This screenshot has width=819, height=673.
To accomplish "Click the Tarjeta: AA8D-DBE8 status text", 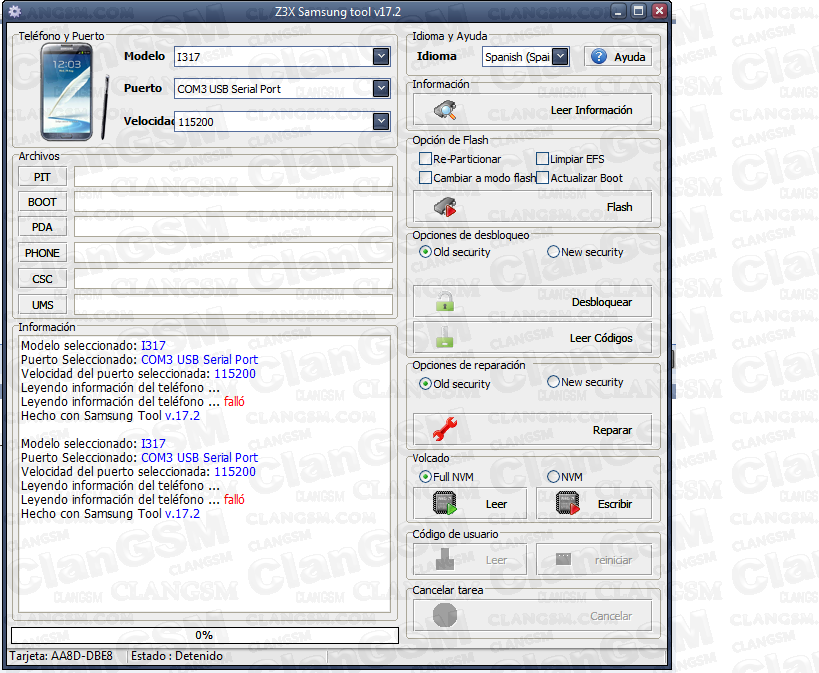I will pos(61,656).
